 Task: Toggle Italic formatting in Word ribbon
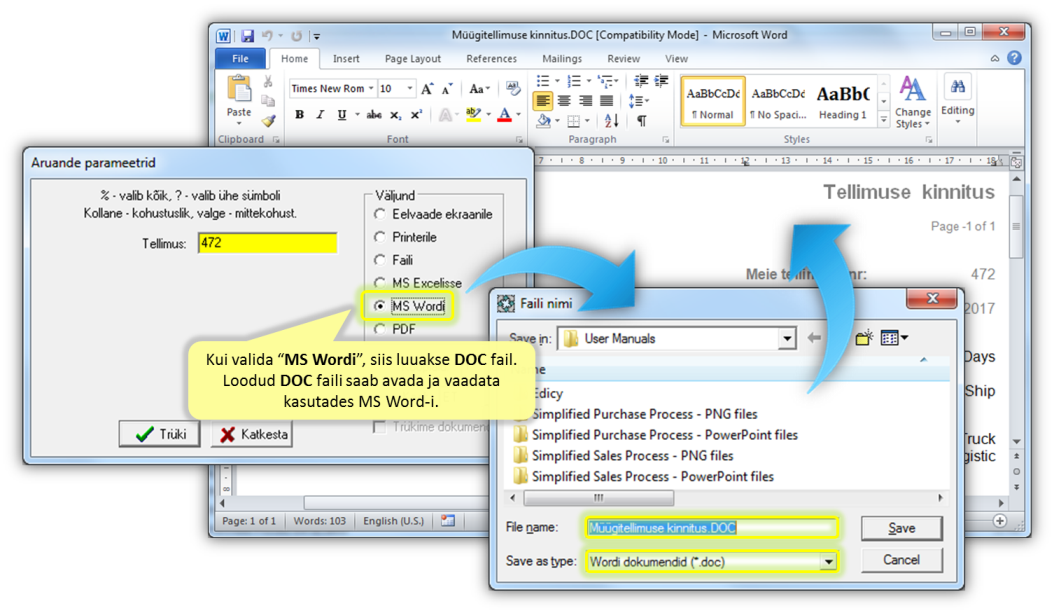click(x=321, y=115)
